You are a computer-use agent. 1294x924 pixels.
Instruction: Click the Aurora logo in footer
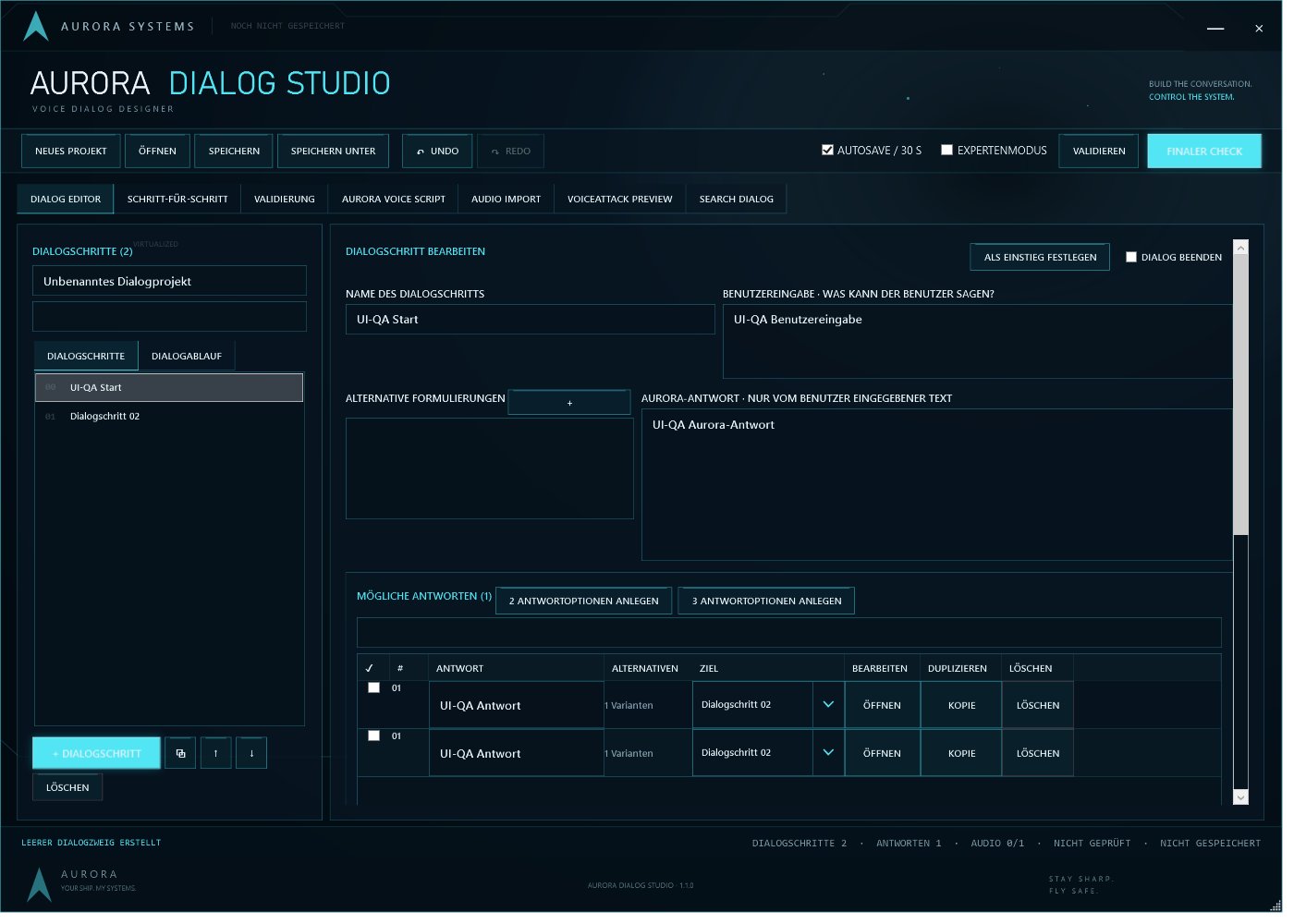click(39, 884)
